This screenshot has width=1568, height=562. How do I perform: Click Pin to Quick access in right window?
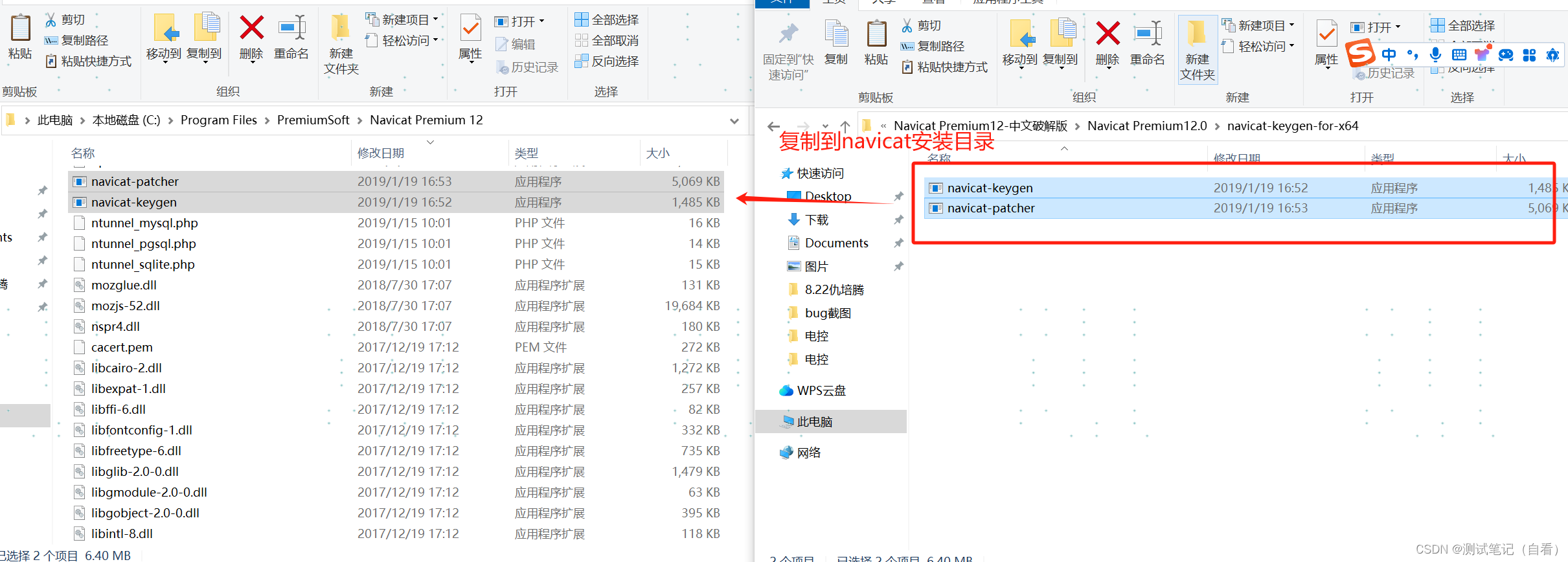coord(788,50)
